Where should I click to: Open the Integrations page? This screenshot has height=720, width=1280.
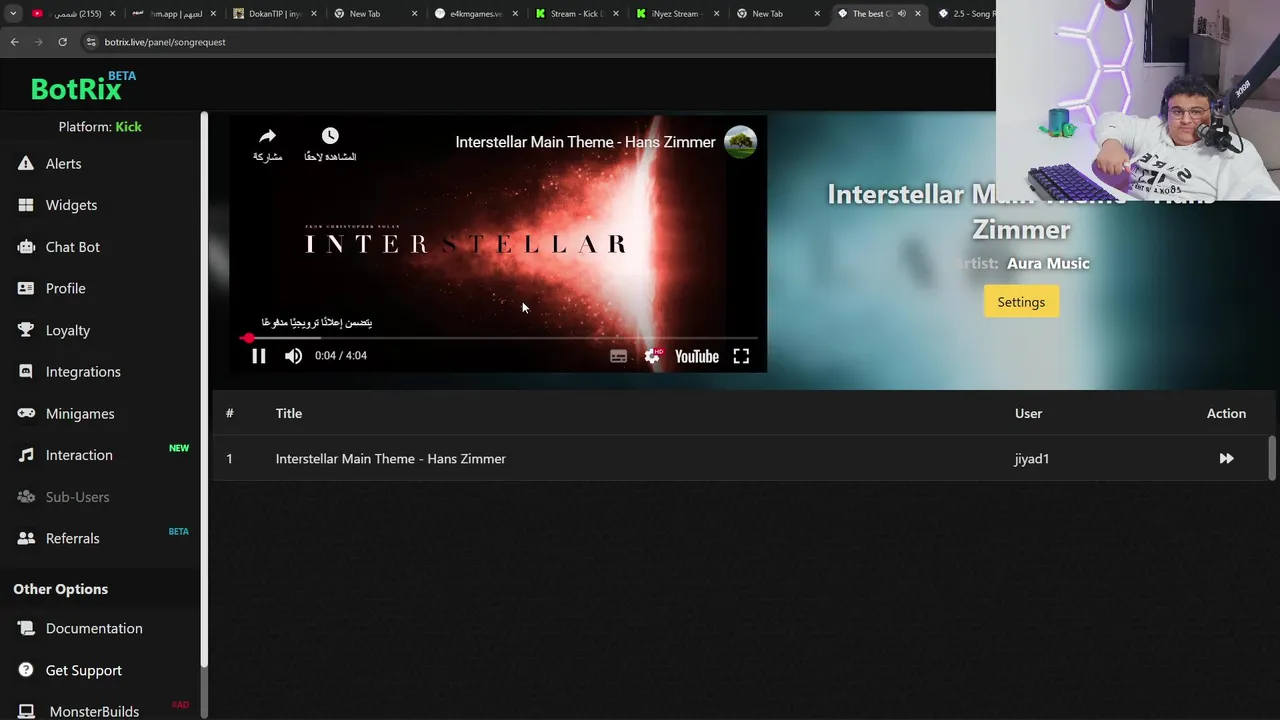tap(83, 372)
